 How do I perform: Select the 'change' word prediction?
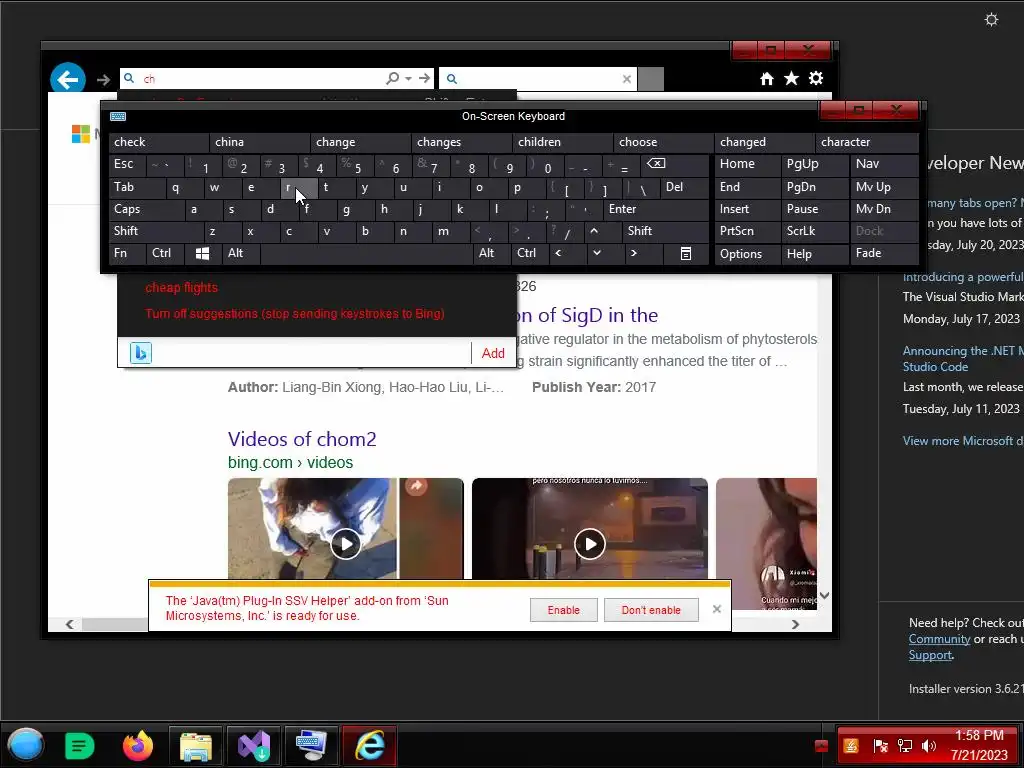click(361, 142)
